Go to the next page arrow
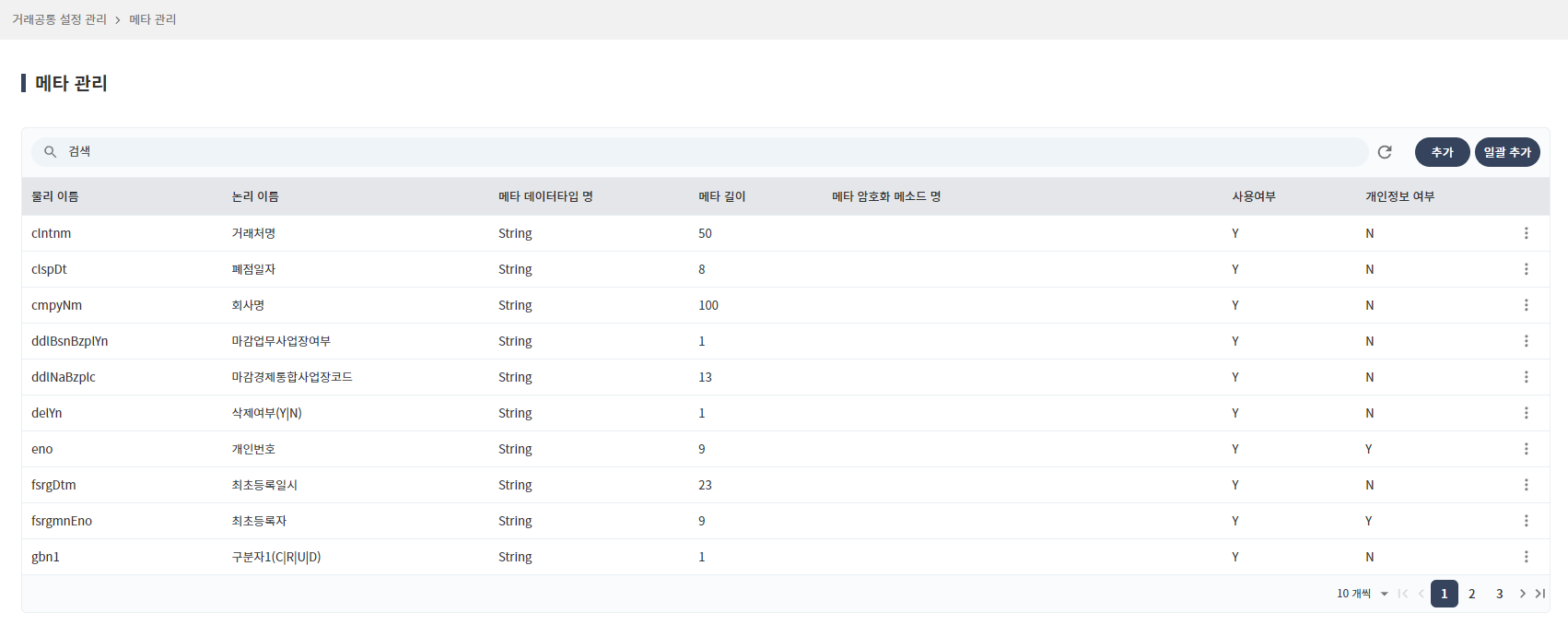 pos(1522,594)
